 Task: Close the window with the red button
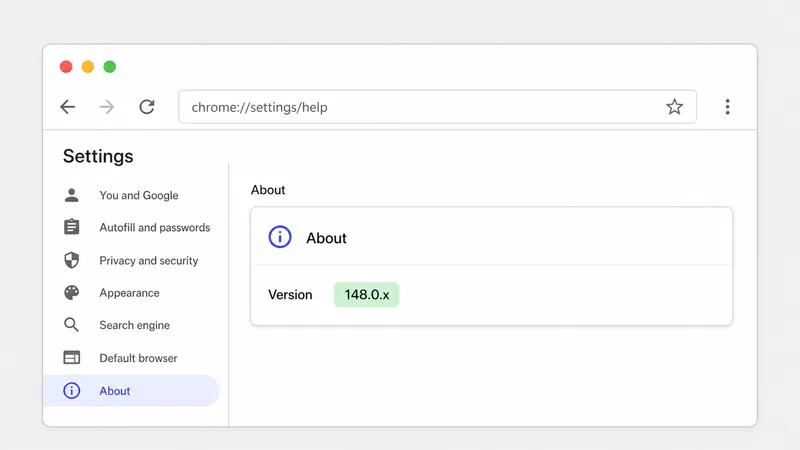pyautogui.click(x=66, y=67)
